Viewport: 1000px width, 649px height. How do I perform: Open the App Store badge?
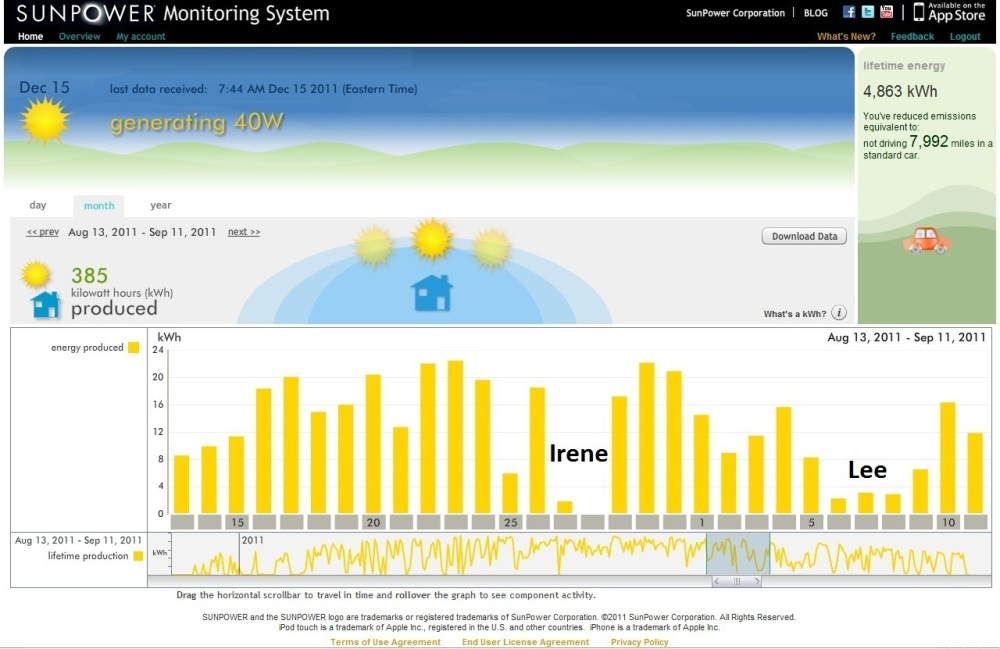(949, 12)
